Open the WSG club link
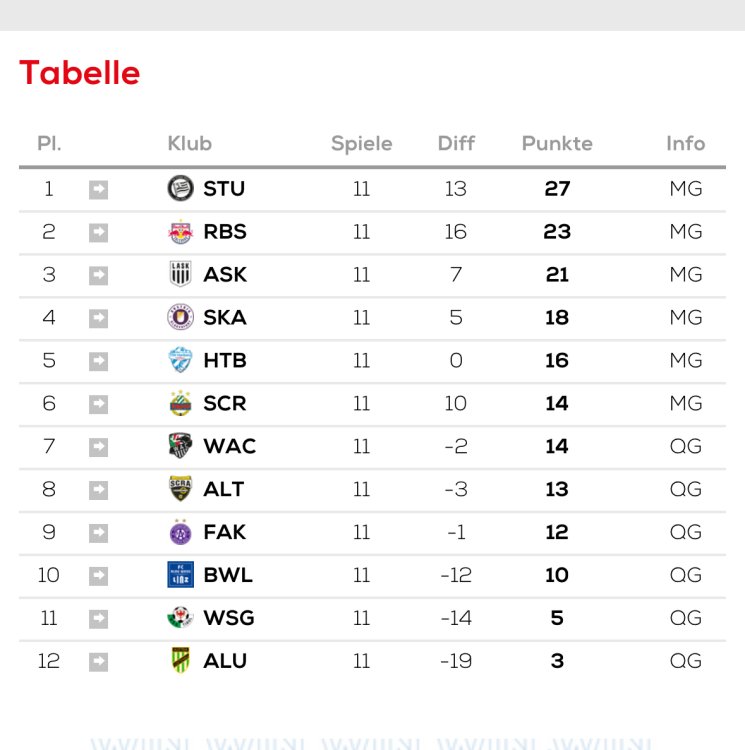The image size is (745, 750). coord(229,618)
